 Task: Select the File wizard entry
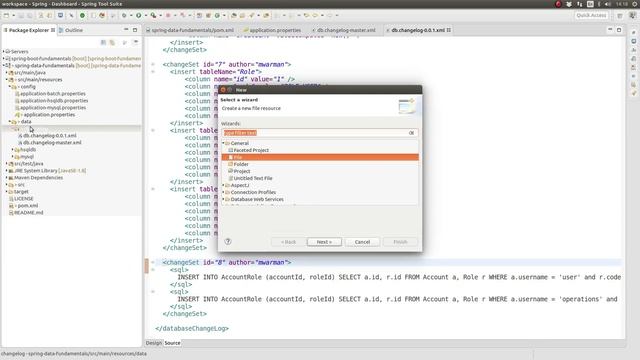(320, 157)
